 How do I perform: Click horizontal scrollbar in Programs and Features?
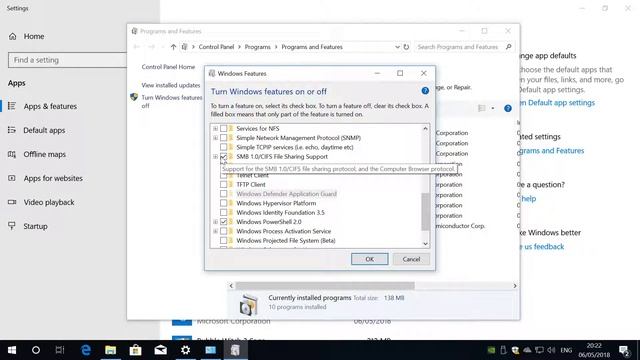pos(325,286)
